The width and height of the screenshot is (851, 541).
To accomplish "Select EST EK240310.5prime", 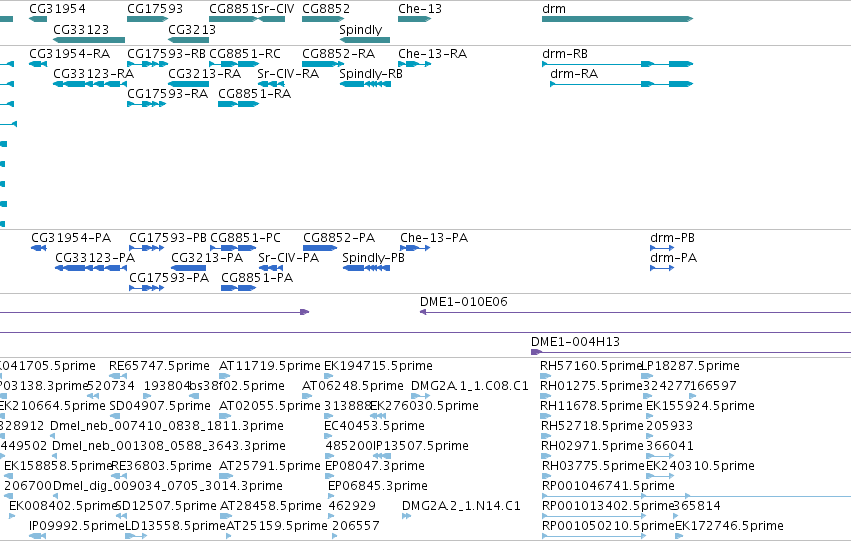I will [661, 476].
